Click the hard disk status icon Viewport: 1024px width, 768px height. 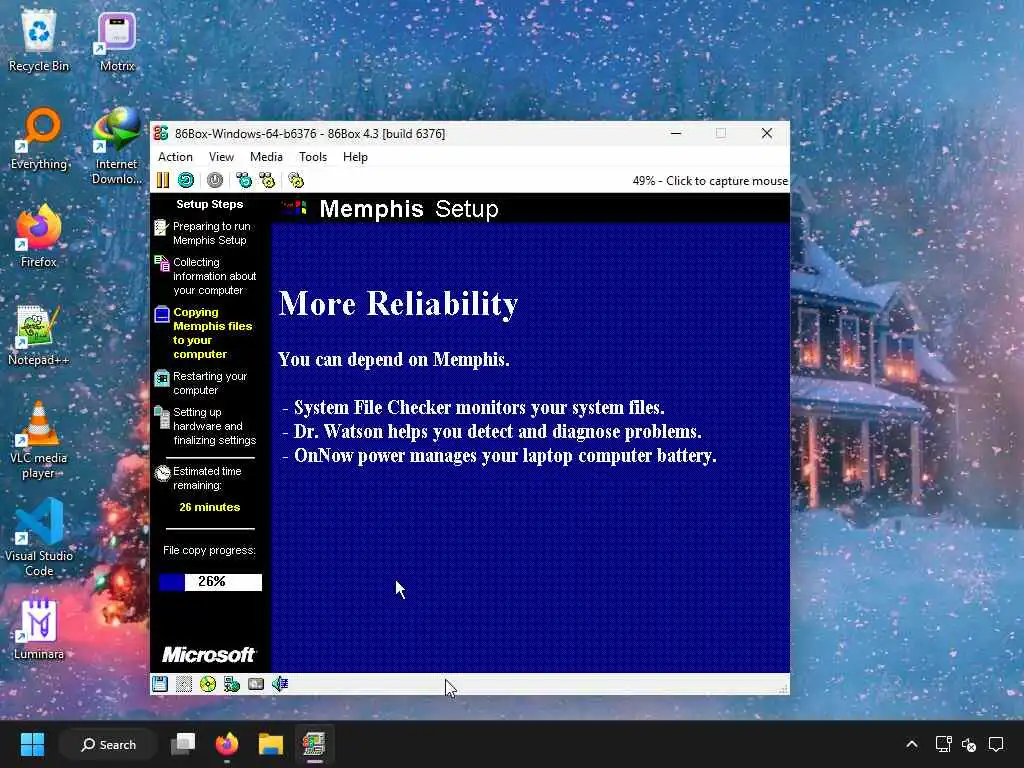pos(256,684)
